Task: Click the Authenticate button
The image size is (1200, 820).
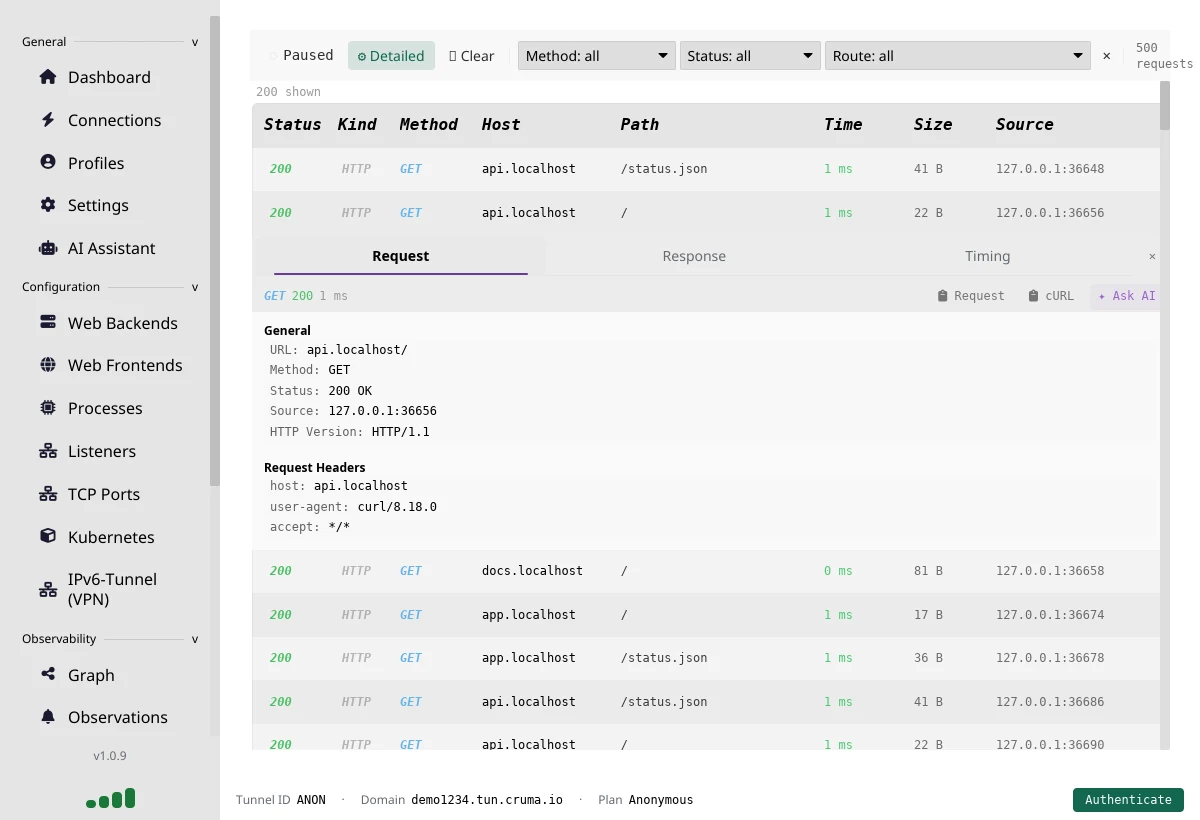Action: [1128, 800]
